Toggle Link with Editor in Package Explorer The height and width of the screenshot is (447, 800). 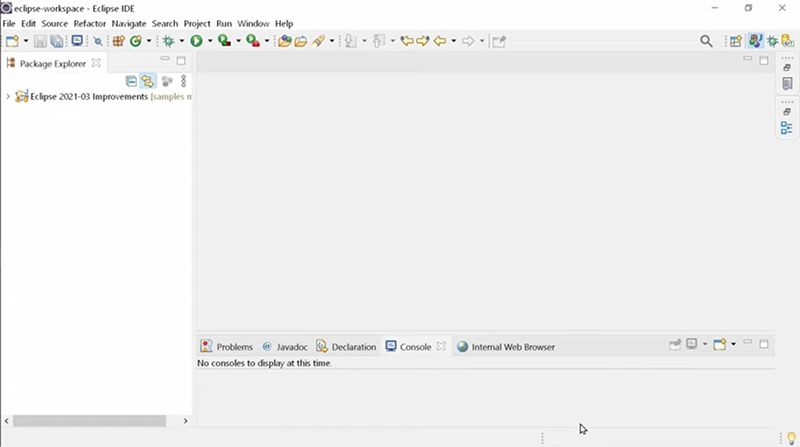[x=147, y=81]
